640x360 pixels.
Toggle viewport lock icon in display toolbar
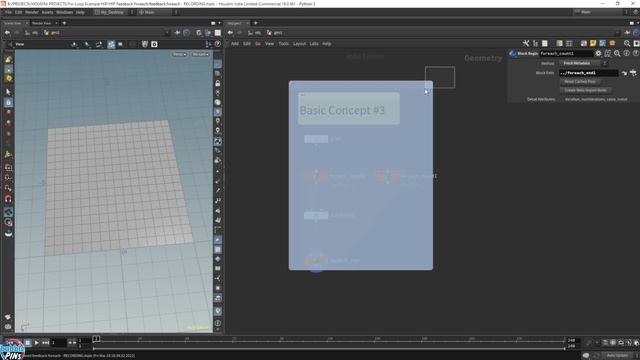(218, 83)
